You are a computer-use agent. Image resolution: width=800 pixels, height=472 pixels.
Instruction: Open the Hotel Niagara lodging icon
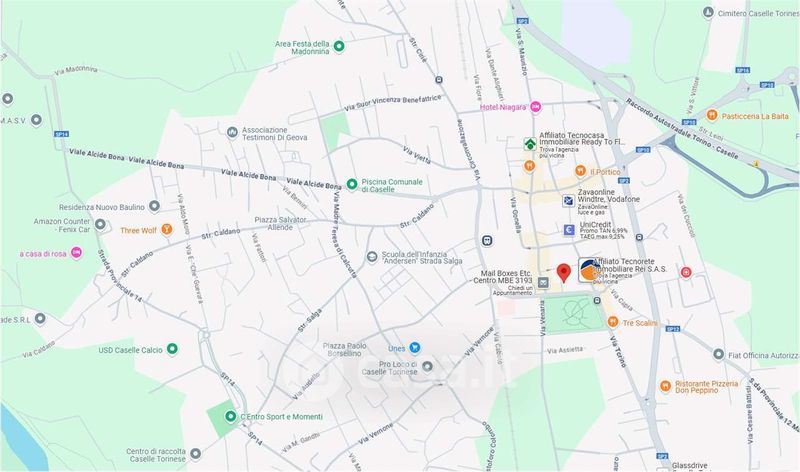pyautogui.click(x=535, y=107)
